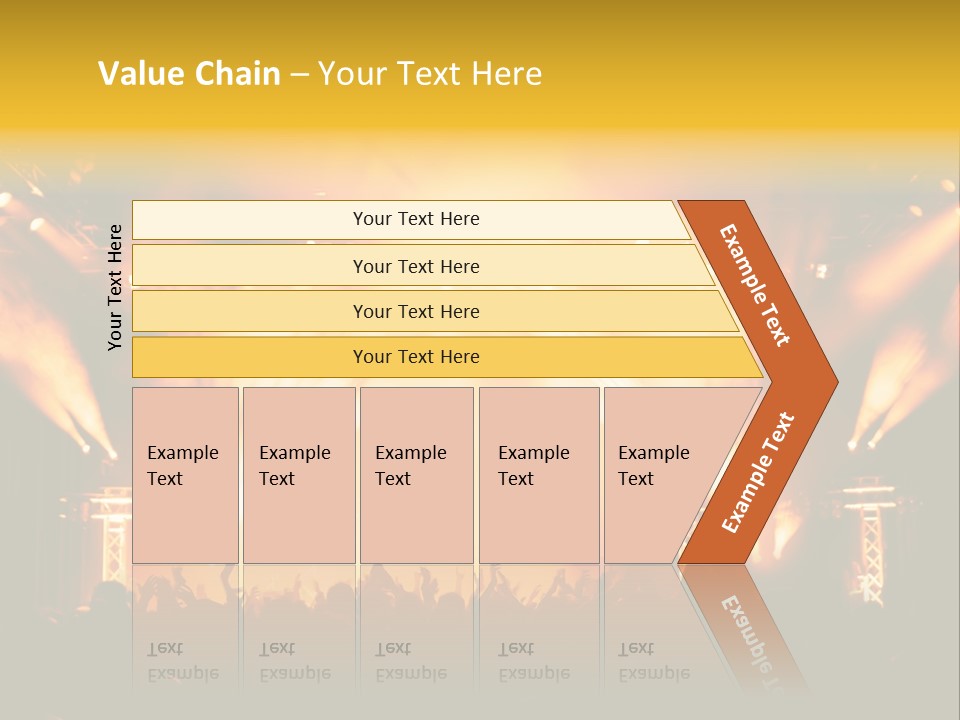Click the mirrored text beneath the middle box
This screenshot has width=960, height=720.
pos(410,662)
